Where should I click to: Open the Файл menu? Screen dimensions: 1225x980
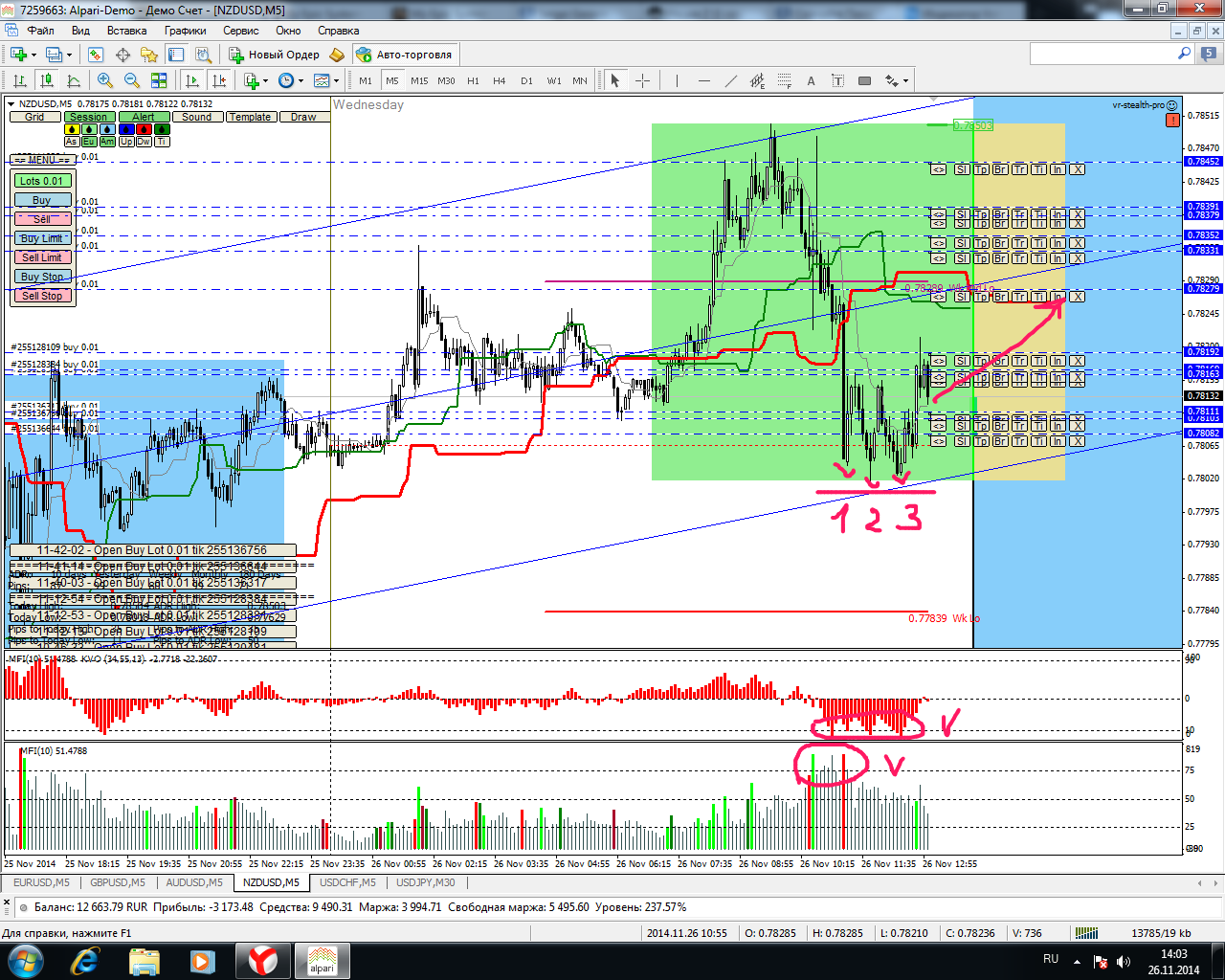click(x=40, y=31)
